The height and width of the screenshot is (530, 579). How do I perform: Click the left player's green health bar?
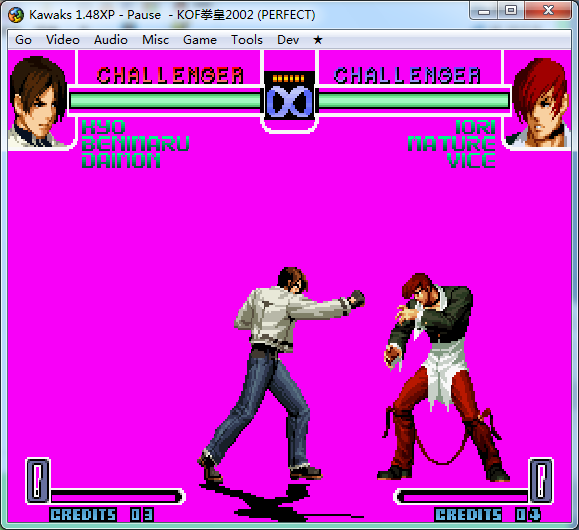[165, 100]
